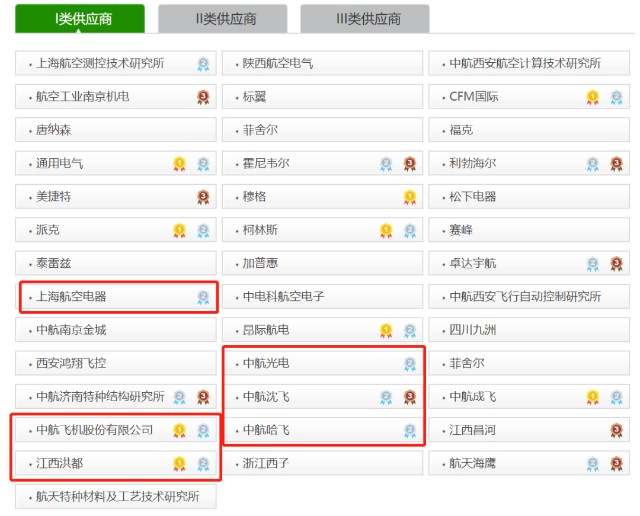Click bronze medal icon beside 航空工业南京机电
The width and height of the screenshot is (640, 516).
[x=203, y=97]
